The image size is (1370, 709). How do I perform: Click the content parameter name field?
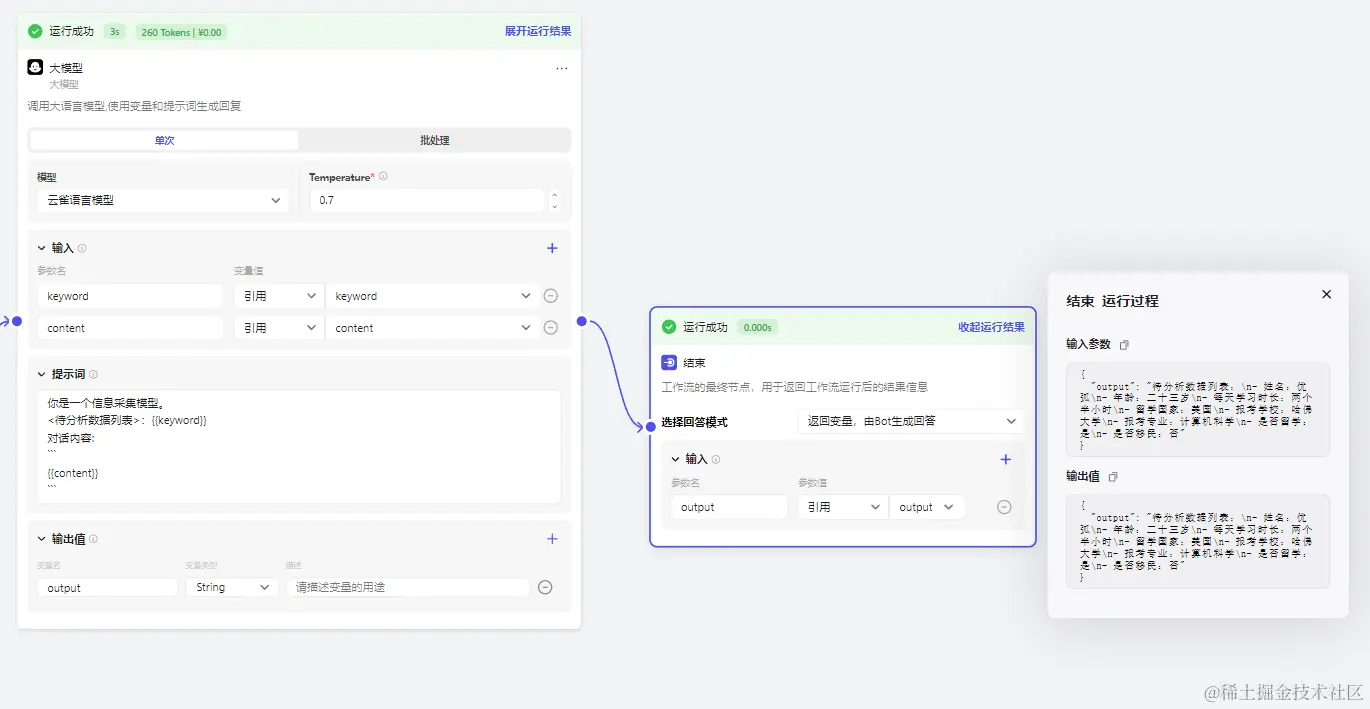(x=130, y=328)
